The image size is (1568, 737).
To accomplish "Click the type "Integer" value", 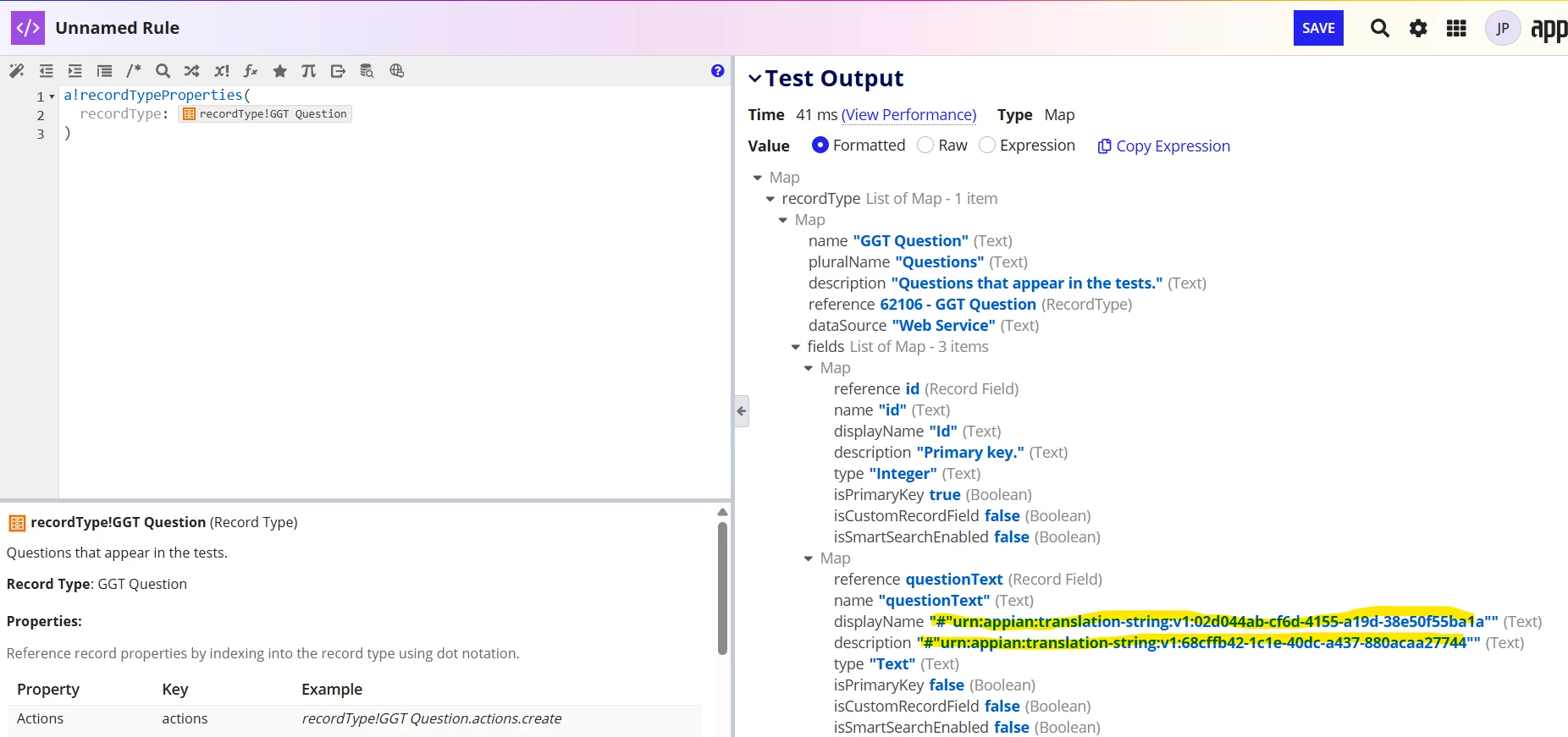I will pos(903,473).
